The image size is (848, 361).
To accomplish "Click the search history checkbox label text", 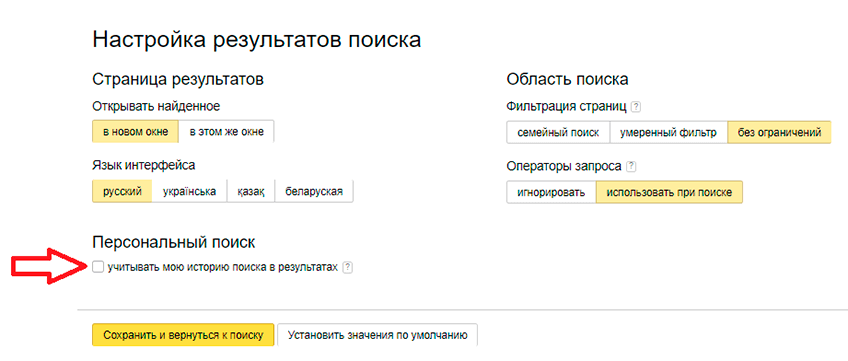I will [223, 267].
